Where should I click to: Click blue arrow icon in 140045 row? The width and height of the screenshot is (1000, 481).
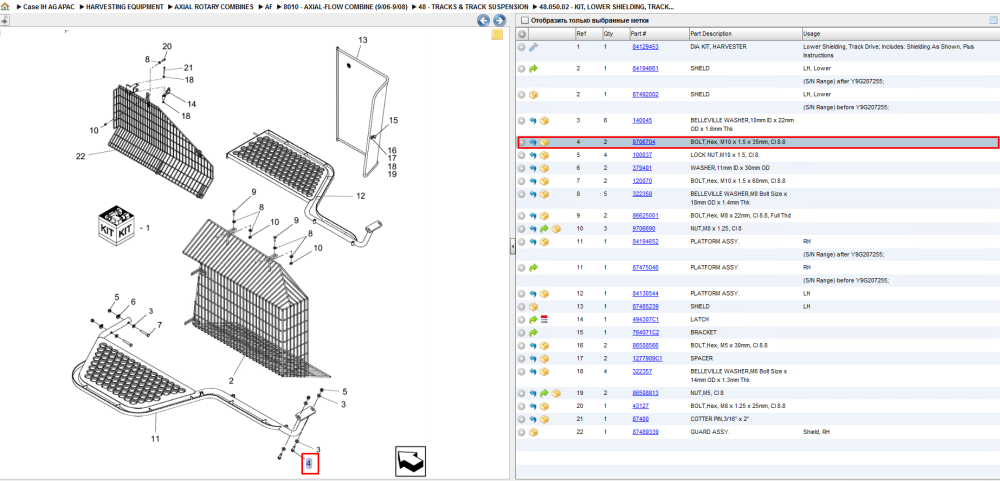point(533,121)
